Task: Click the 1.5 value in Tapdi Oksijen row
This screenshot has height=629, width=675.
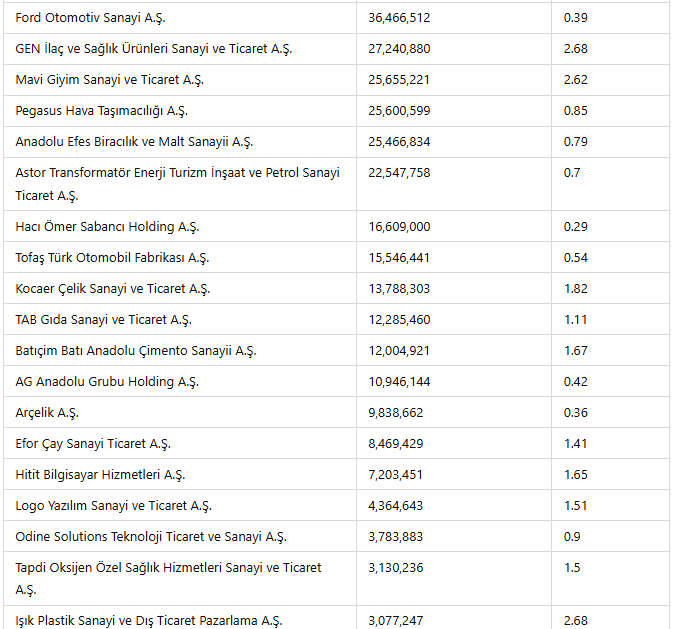Action: tap(572, 567)
